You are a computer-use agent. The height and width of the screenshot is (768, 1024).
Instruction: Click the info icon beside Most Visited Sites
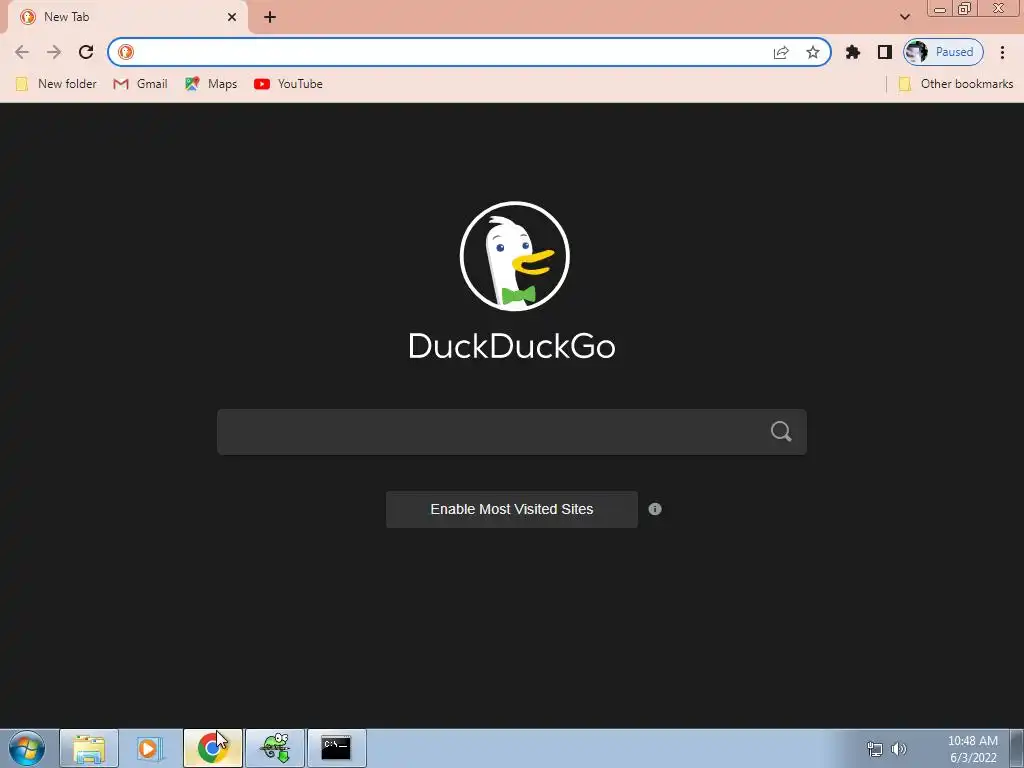click(x=655, y=509)
